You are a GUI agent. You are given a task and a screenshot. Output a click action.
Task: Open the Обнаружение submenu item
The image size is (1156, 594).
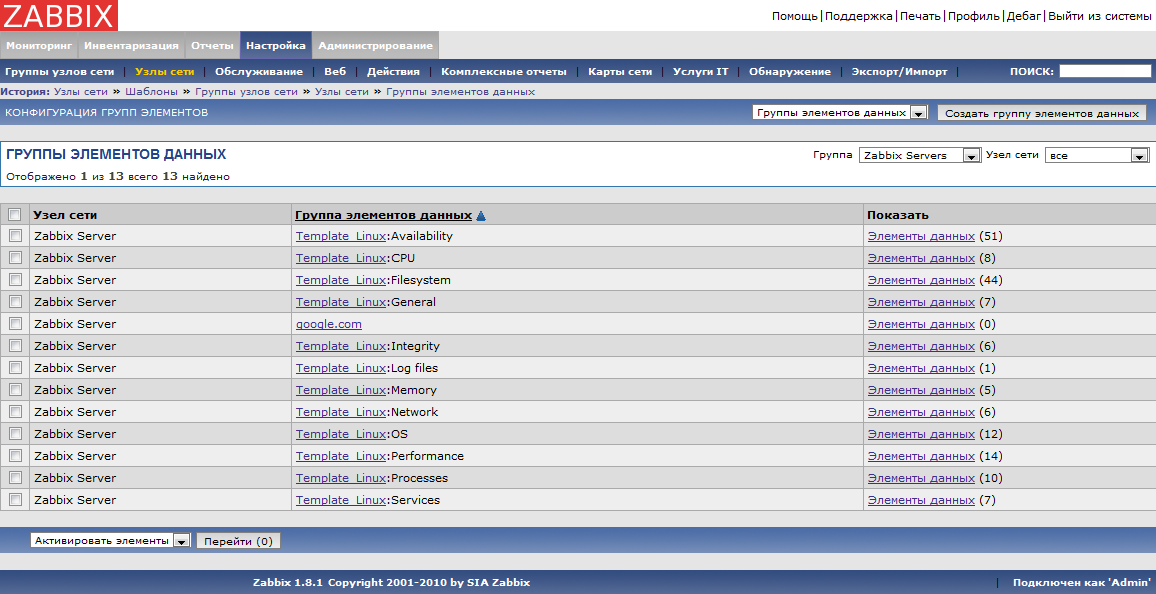point(790,71)
